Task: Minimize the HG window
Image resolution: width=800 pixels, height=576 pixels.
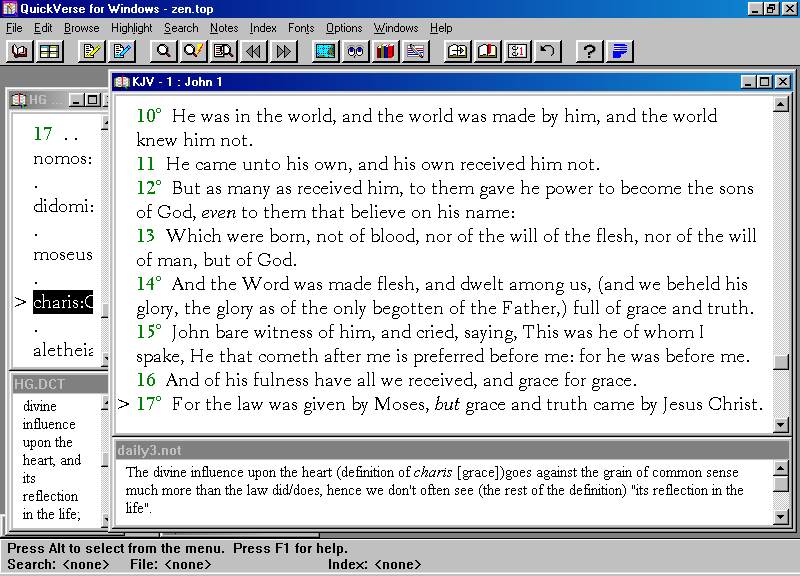Action: (x=76, y=100)
